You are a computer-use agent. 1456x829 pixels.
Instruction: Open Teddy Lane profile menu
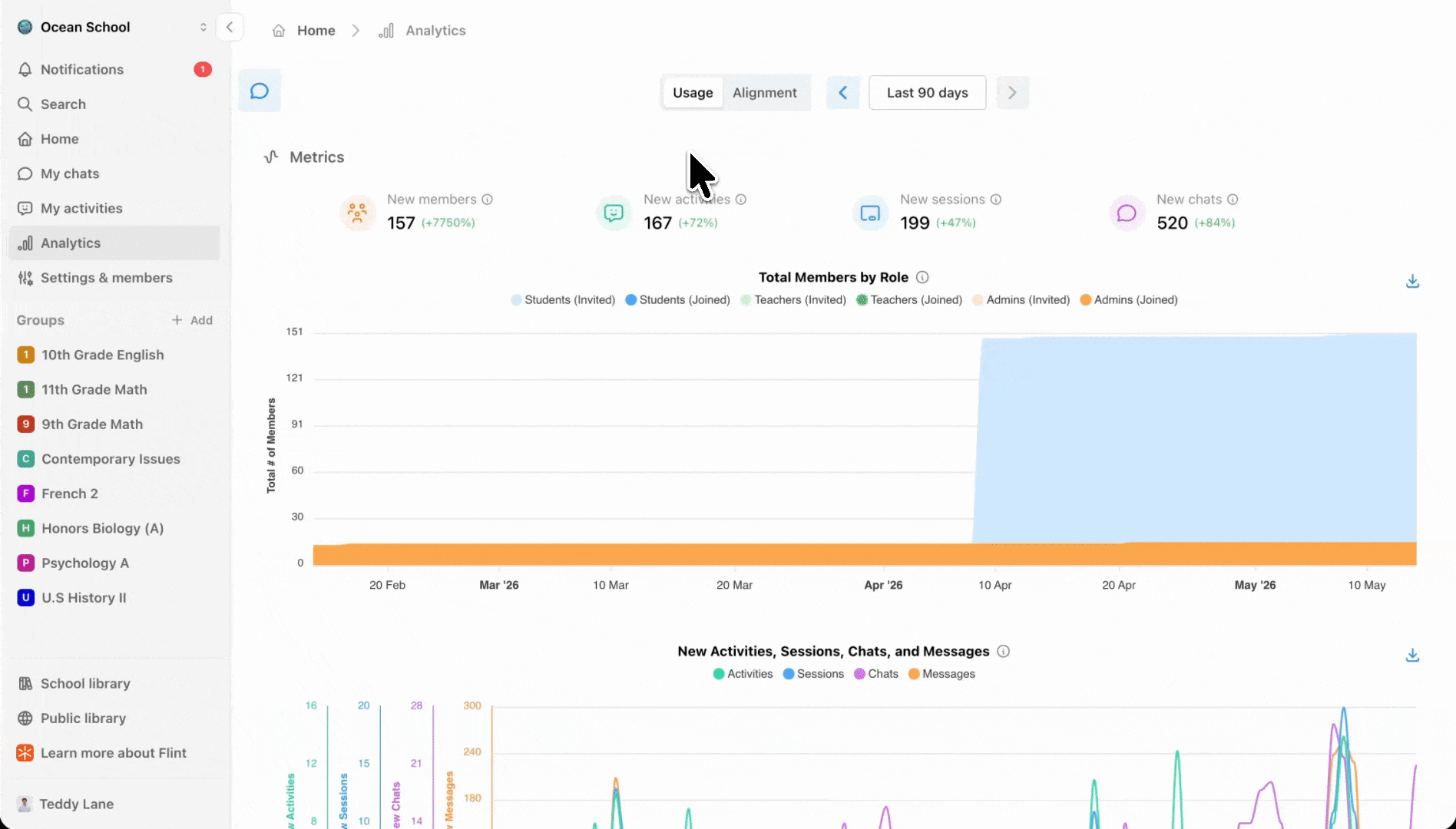(114, 804)
